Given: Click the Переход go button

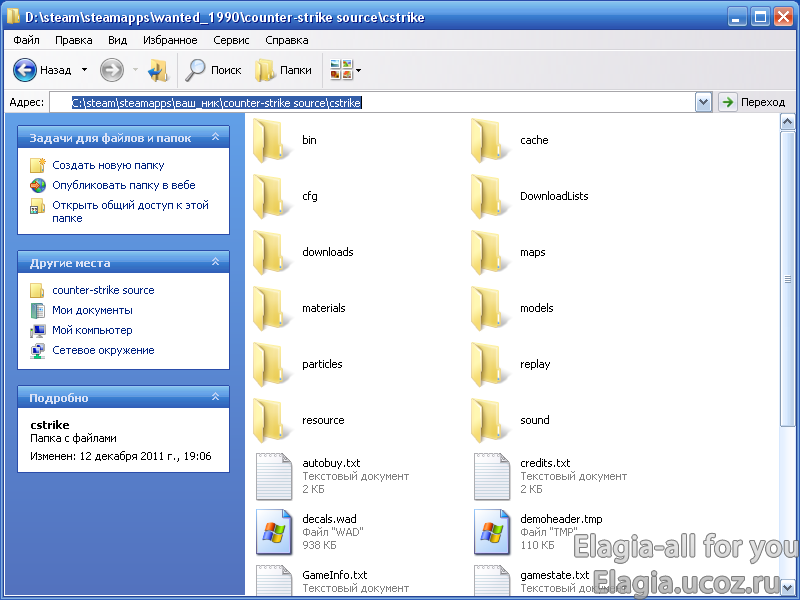Looking at the screenshot, I should (x=752, y=103).
